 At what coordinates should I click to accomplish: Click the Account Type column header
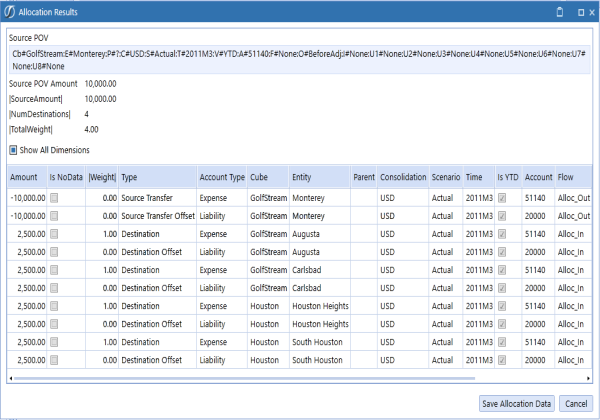221,176
